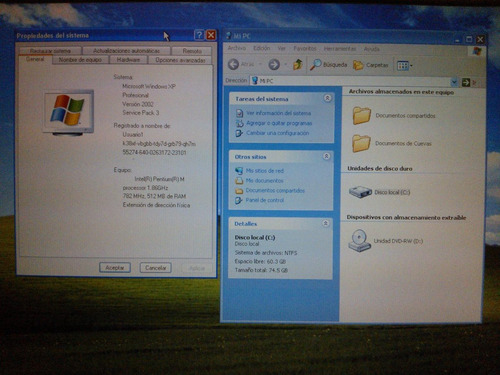Click Service Pack 3 text

(141, 113)
